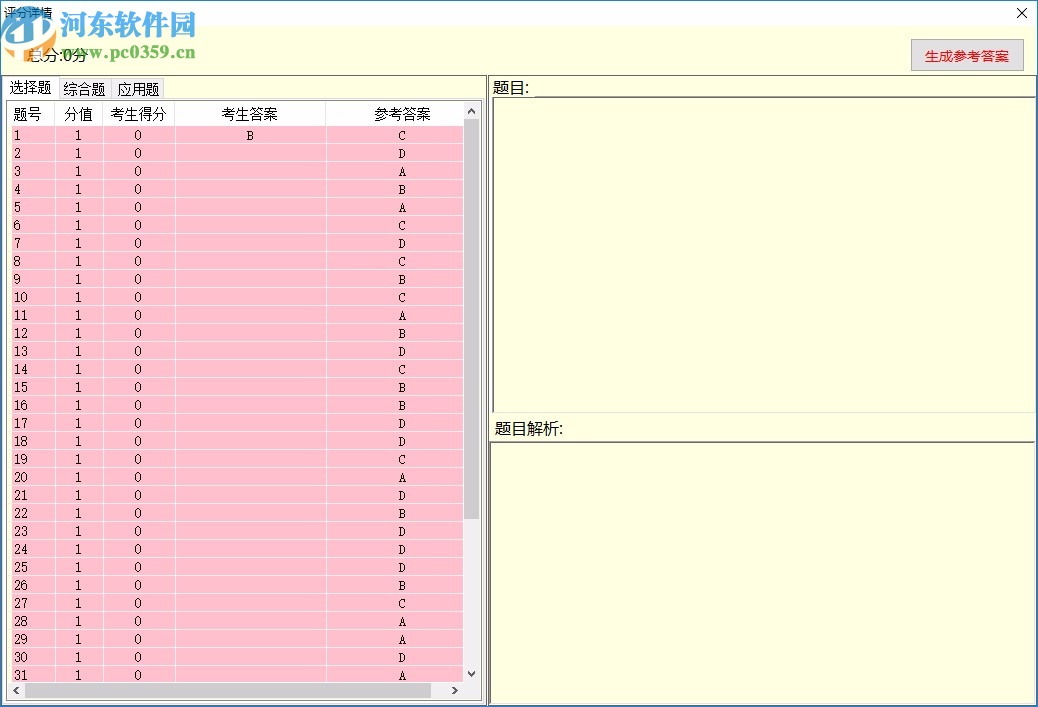The height and width of the screenshot is (707, 1038).
Task: Click the horizontal scroll left arrow
Action: pyautogui.click(x=17, y=690)
